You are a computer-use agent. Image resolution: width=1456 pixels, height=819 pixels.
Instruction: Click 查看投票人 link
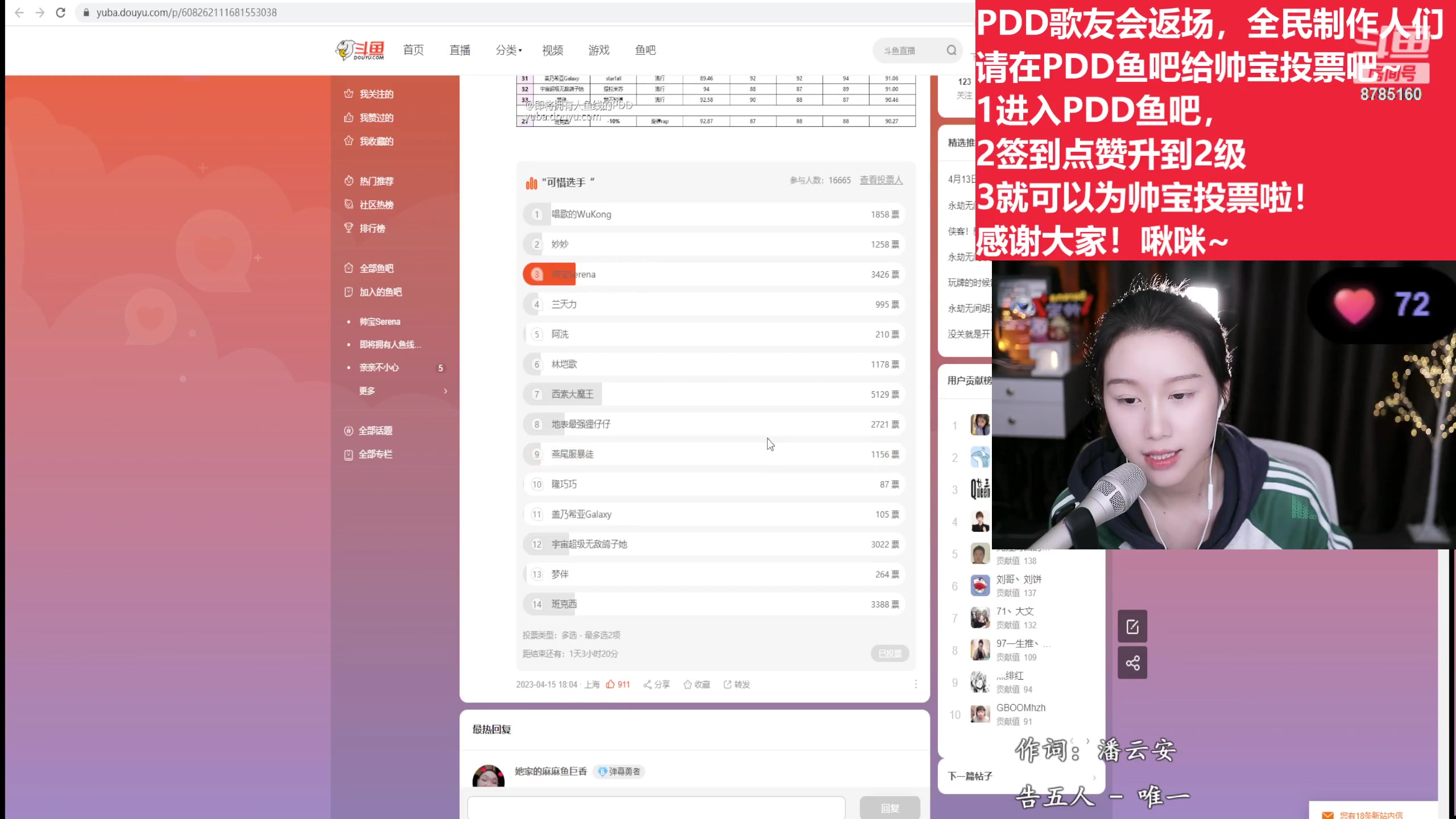tap(881, 180)
